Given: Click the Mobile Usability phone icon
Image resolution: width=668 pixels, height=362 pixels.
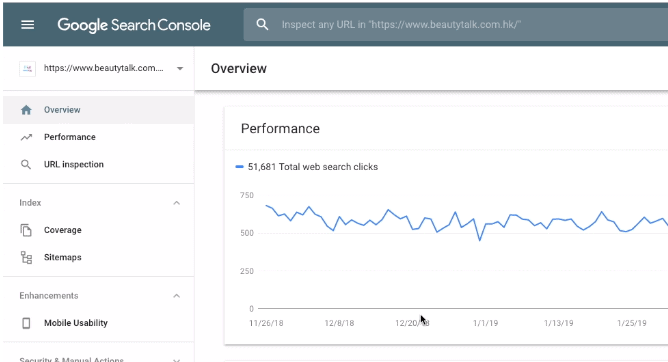Looking at the screenshot, I should (x=26, y=323).
